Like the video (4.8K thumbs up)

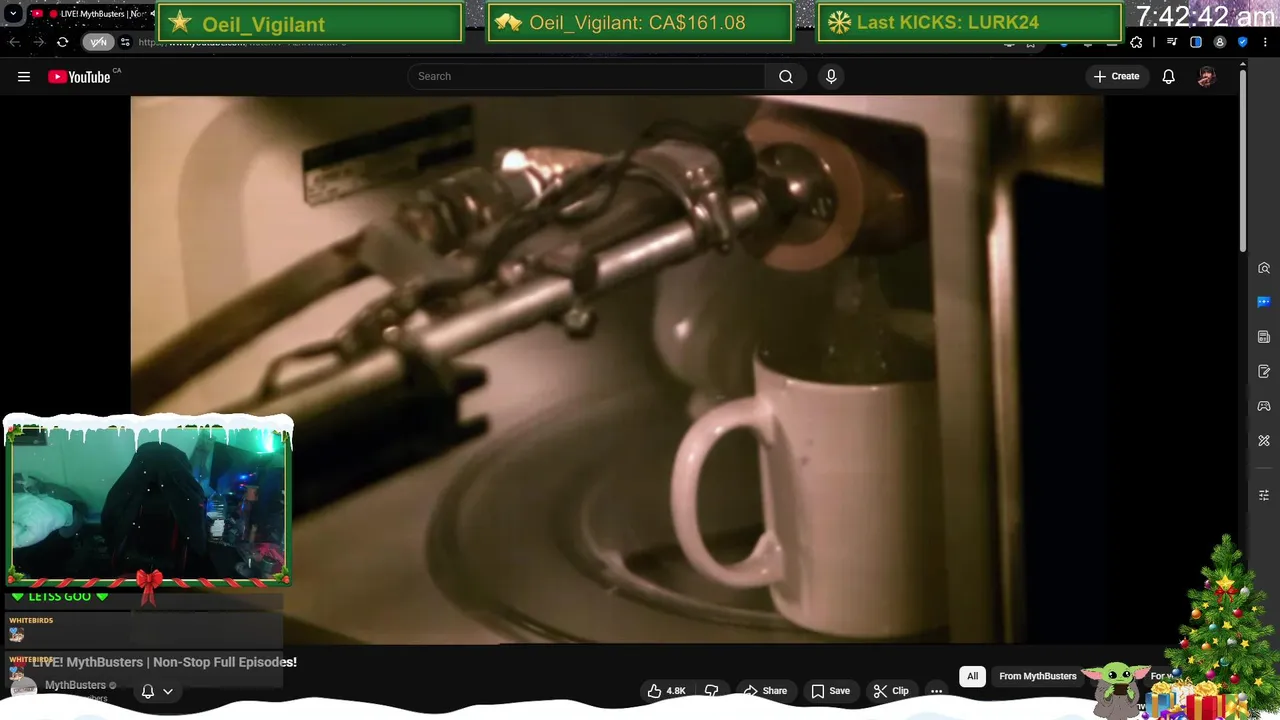[x=666, y=691]
